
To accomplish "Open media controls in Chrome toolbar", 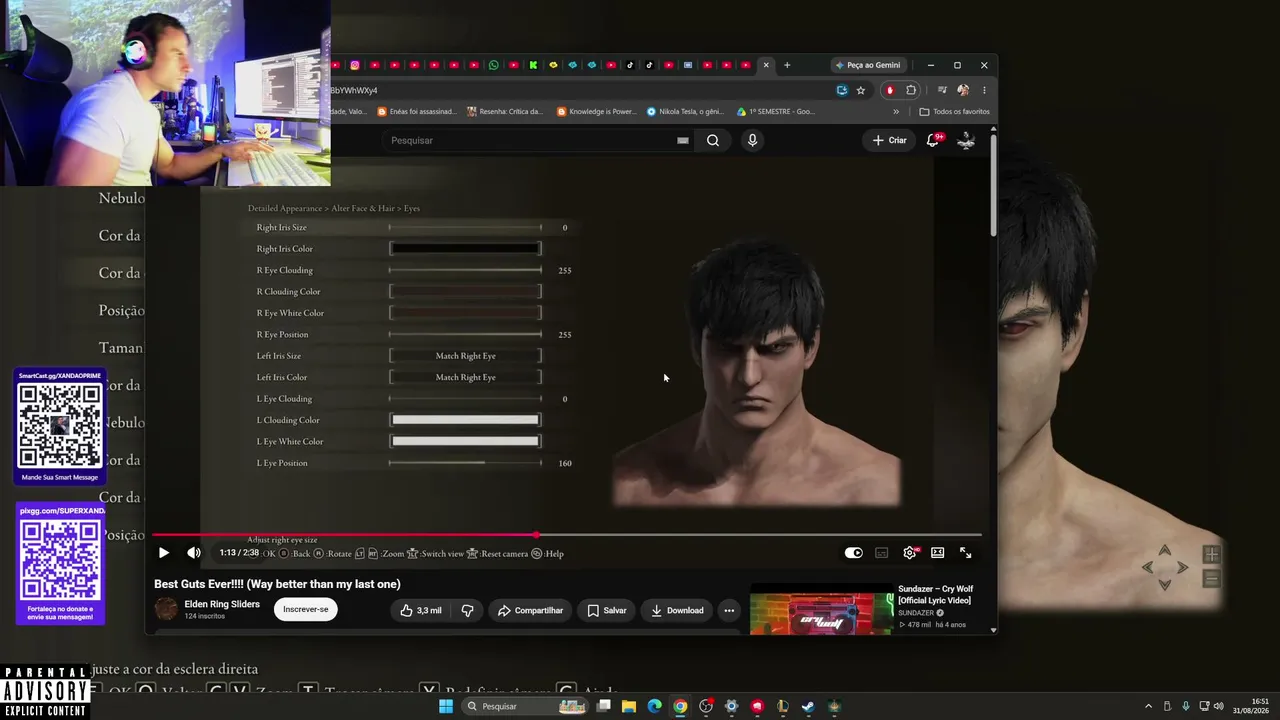I will [942, 90].
